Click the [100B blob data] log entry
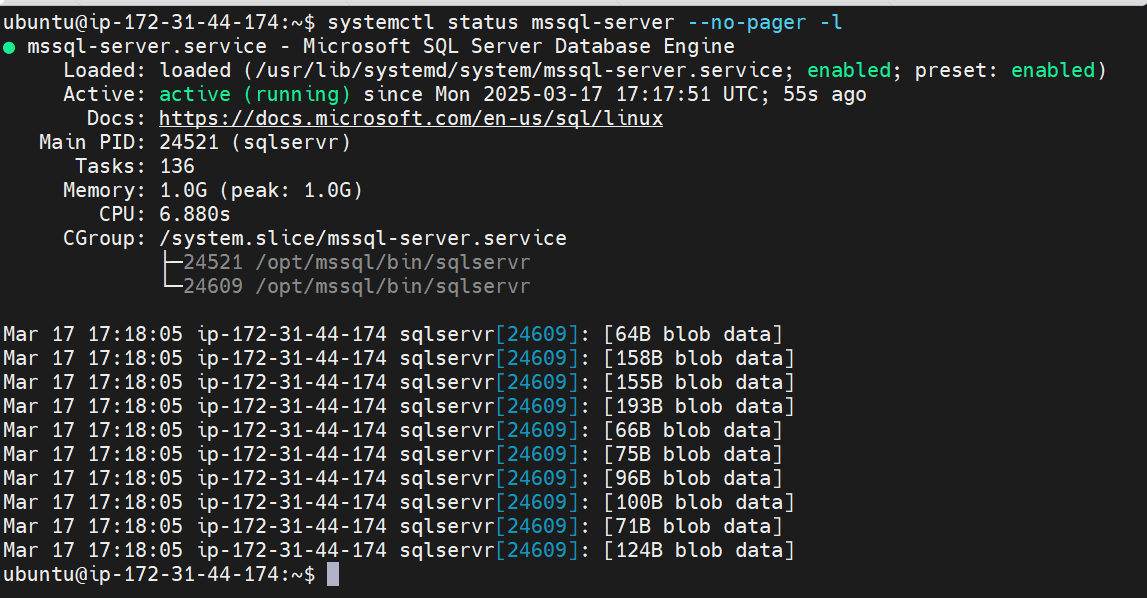Screen dimensions: 1147x598 [x=699, y=502]
